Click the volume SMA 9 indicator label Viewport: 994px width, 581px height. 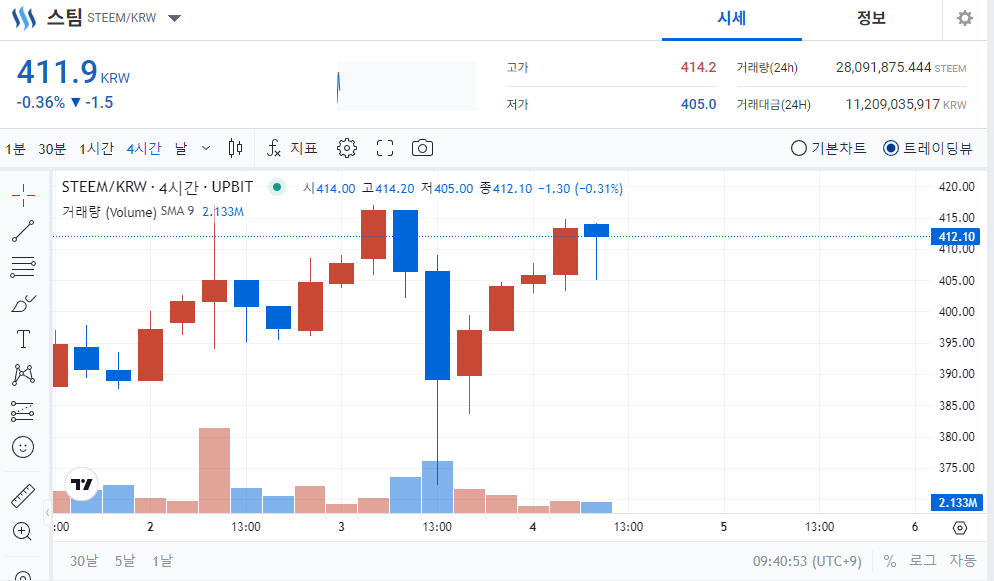point(128,212)
